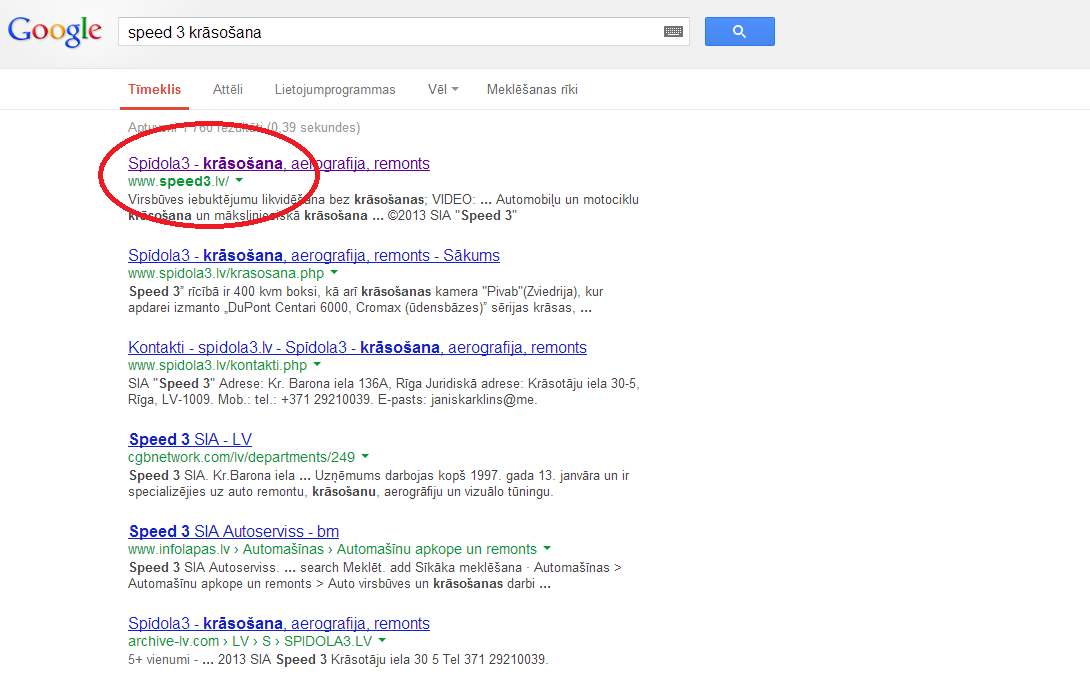Expand the arrow next to infolapas.lv breadcrumb
The image size is (1090, 677).
[547, 549]
